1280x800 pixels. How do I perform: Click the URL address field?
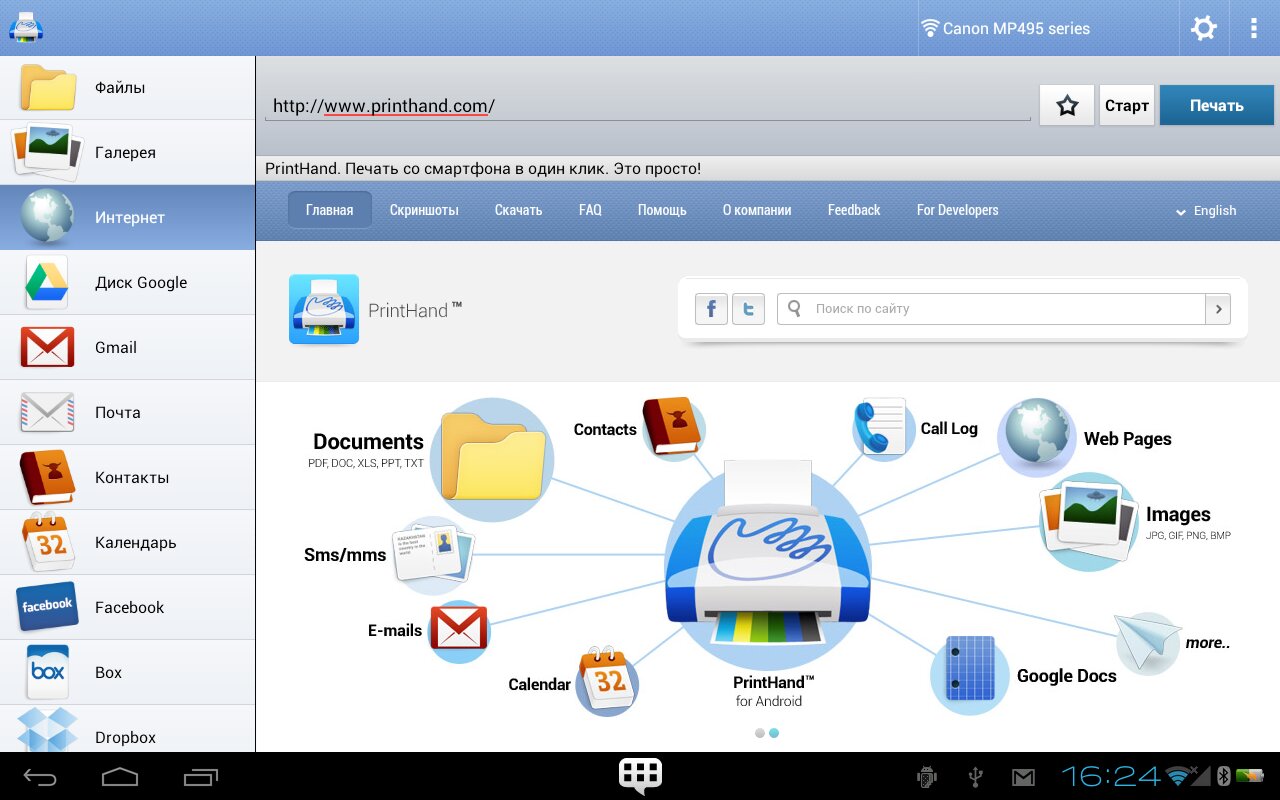pos(647,106)
